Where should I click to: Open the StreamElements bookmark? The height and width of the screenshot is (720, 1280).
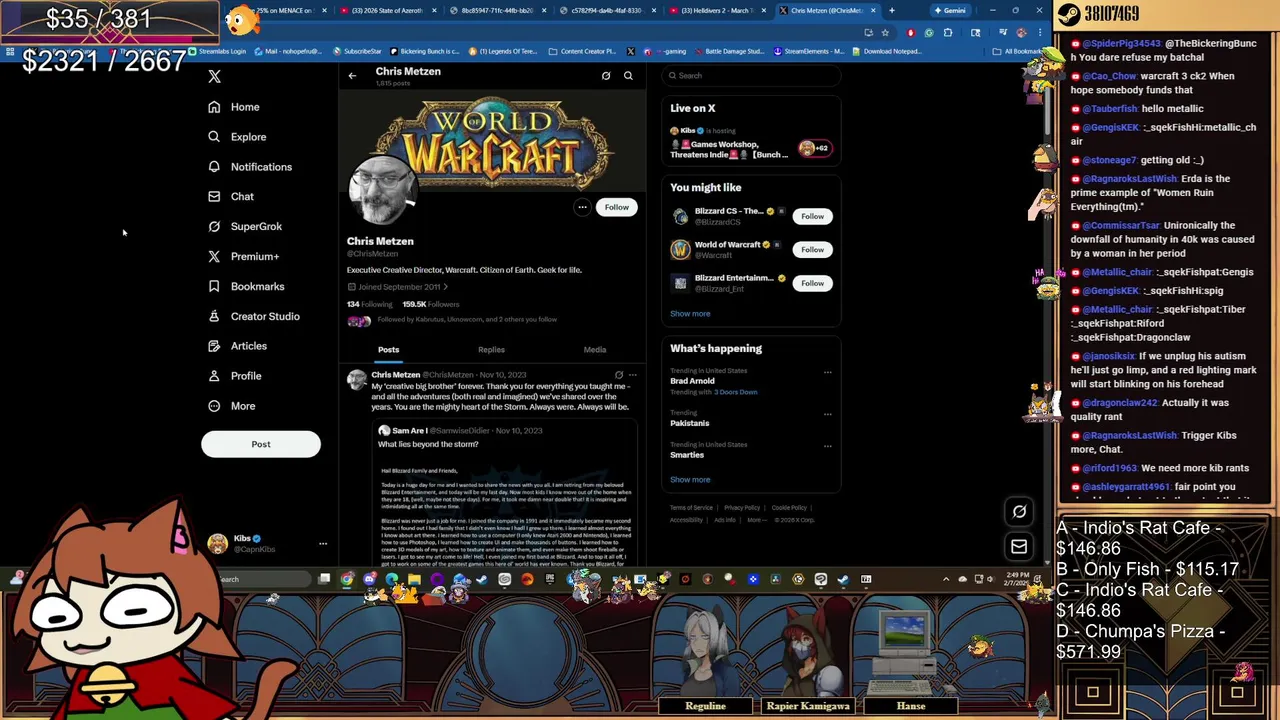coord(810,51)
